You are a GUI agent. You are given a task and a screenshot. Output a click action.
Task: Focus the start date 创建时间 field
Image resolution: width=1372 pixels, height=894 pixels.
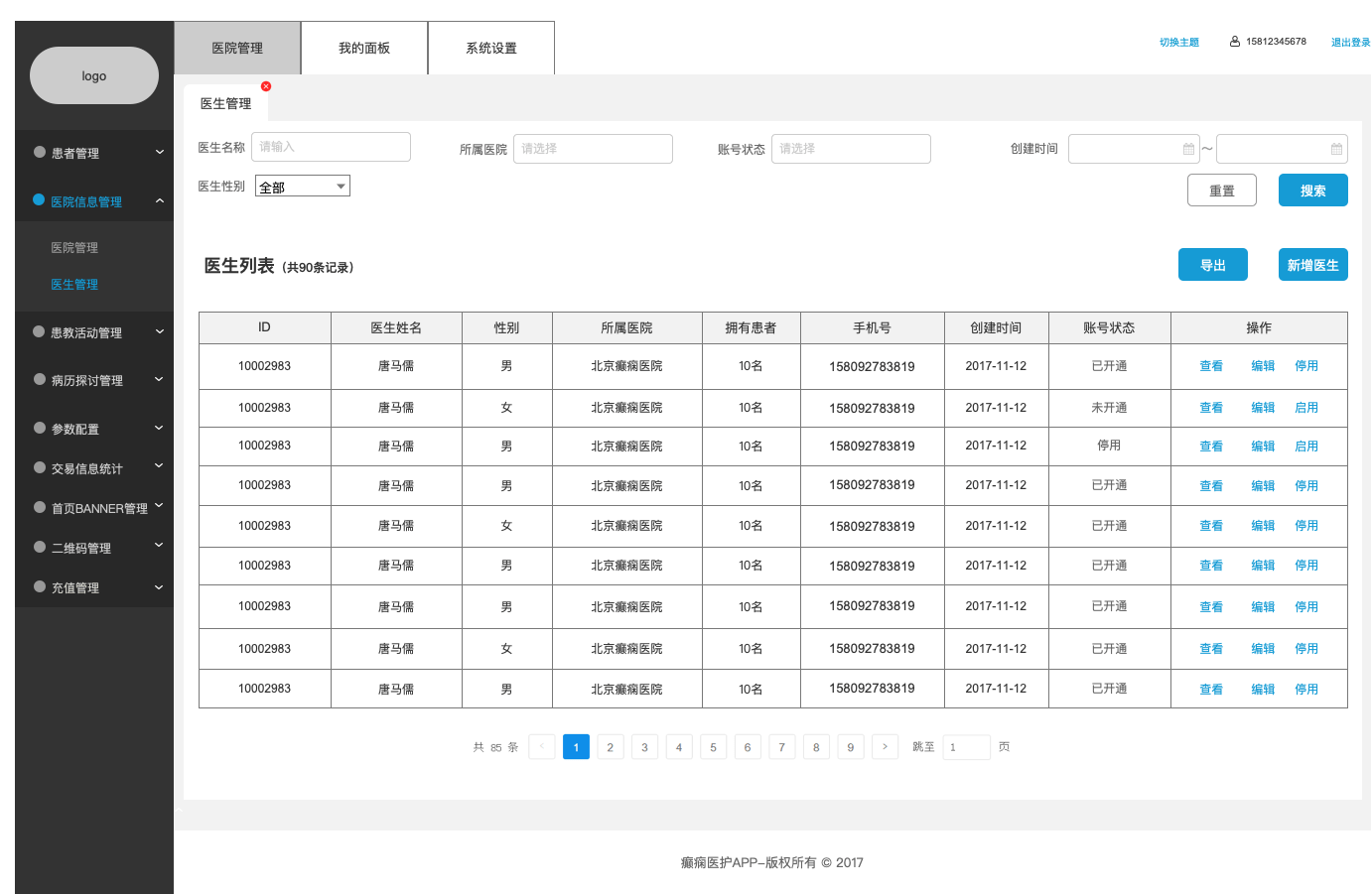click(1134, 149)
